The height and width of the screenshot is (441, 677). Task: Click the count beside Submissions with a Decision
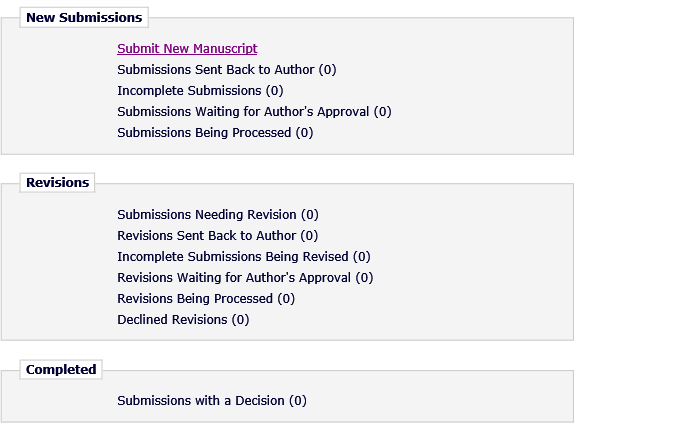point(298,401)
